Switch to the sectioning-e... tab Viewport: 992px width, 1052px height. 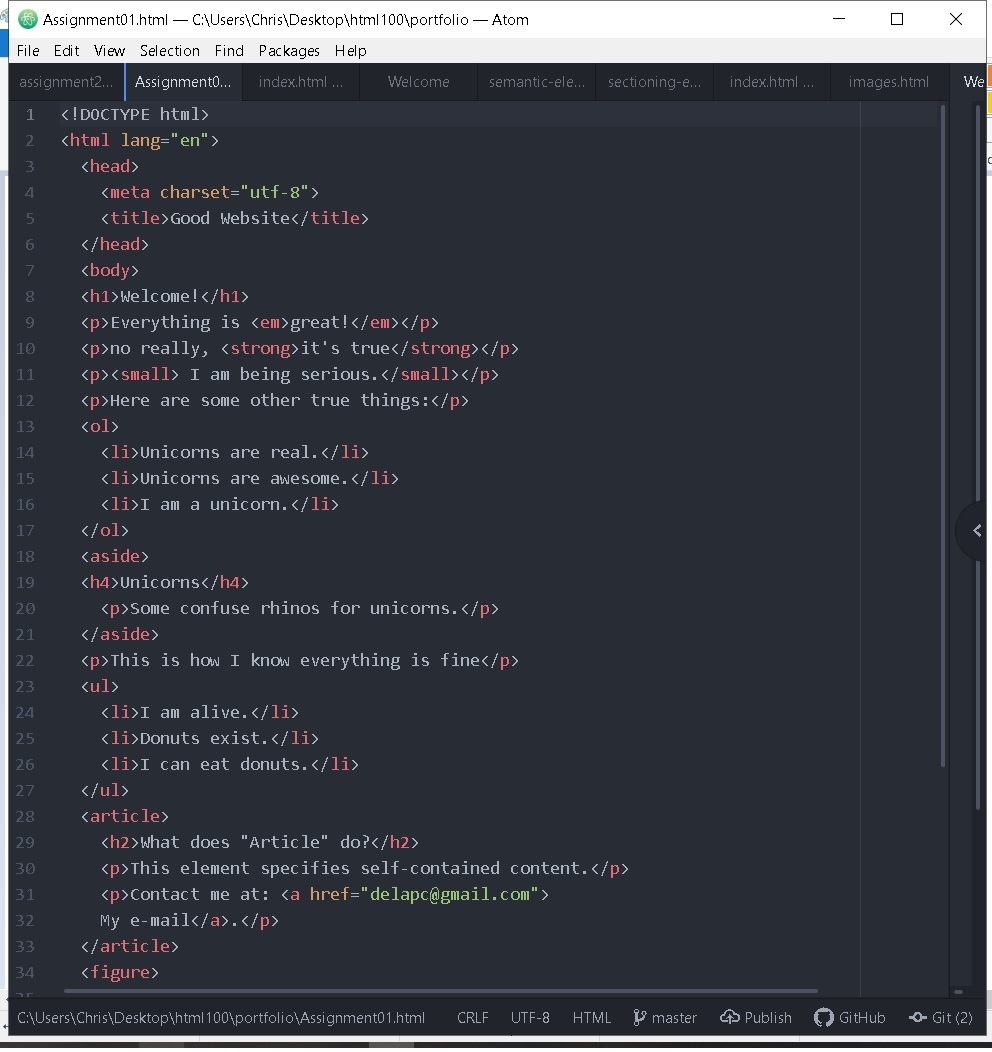click(654, 82)
